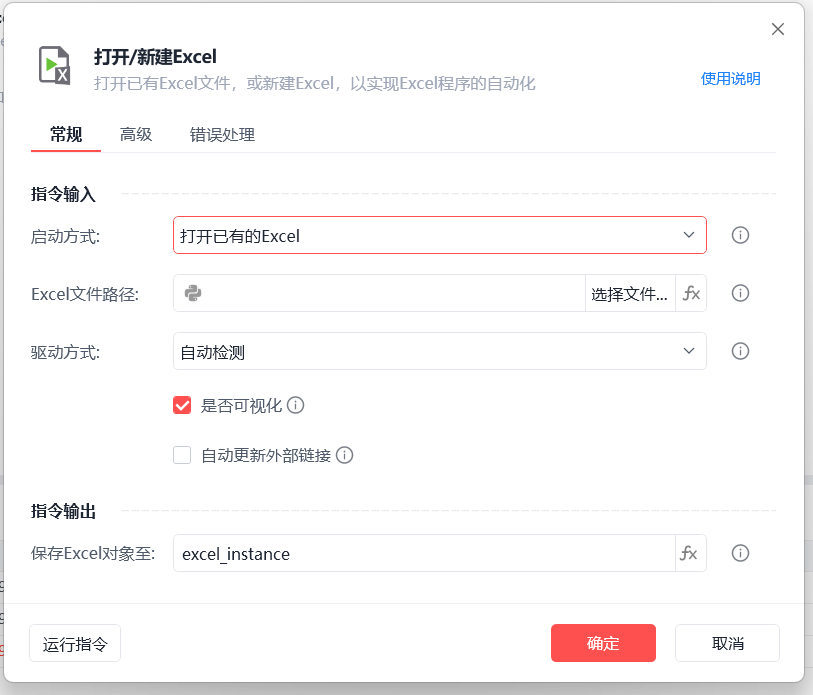This screenshot has height=695, width=813.
Task: Click the Excel app icon in header
Action: [x=54, y=65]
